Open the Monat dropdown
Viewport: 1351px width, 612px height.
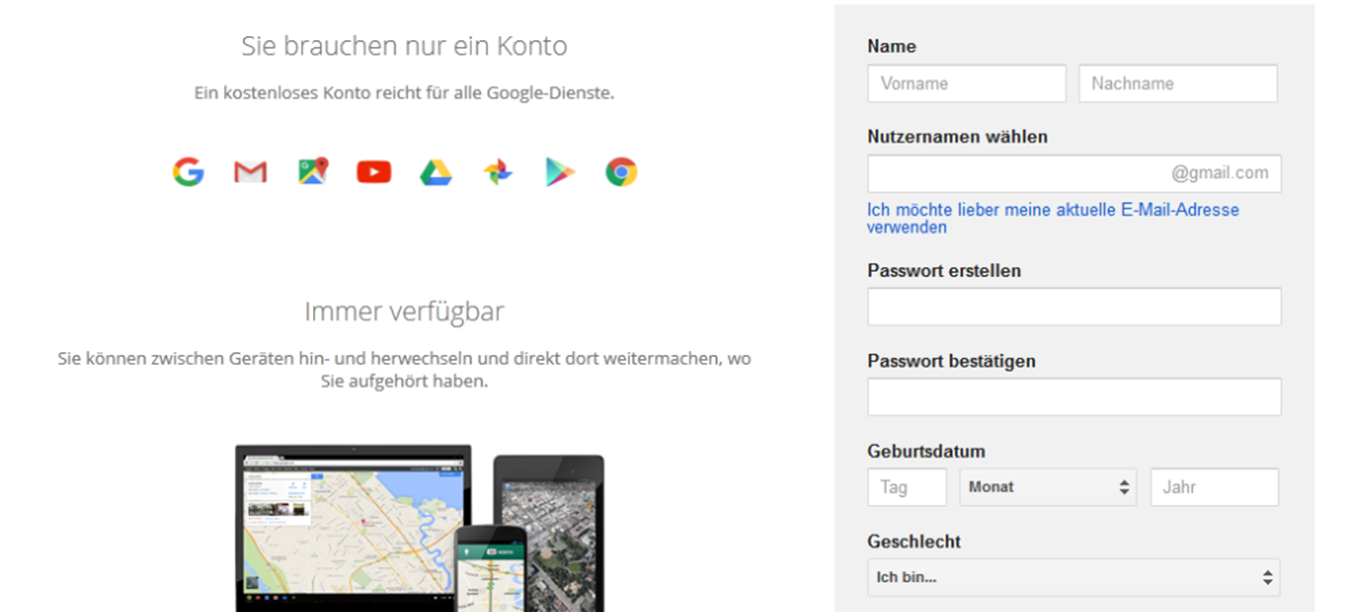1047,487
